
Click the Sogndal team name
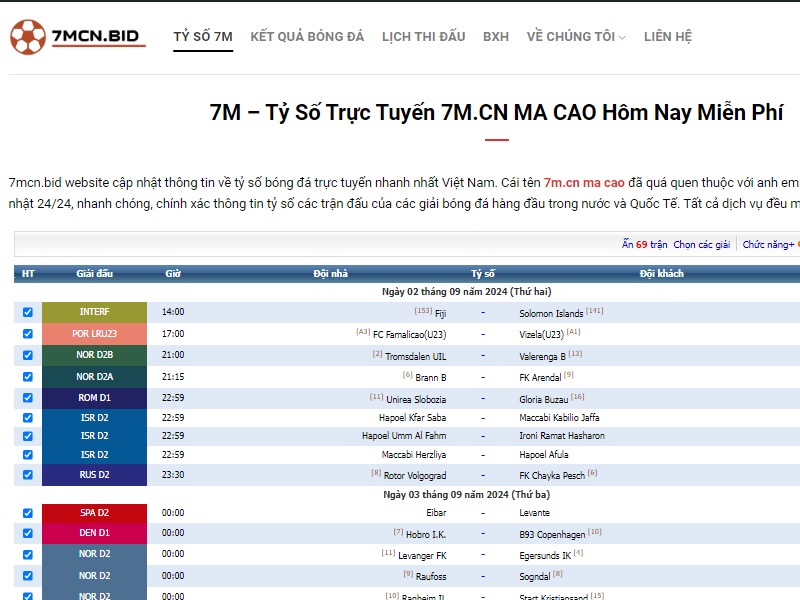(x=535, y=577)
